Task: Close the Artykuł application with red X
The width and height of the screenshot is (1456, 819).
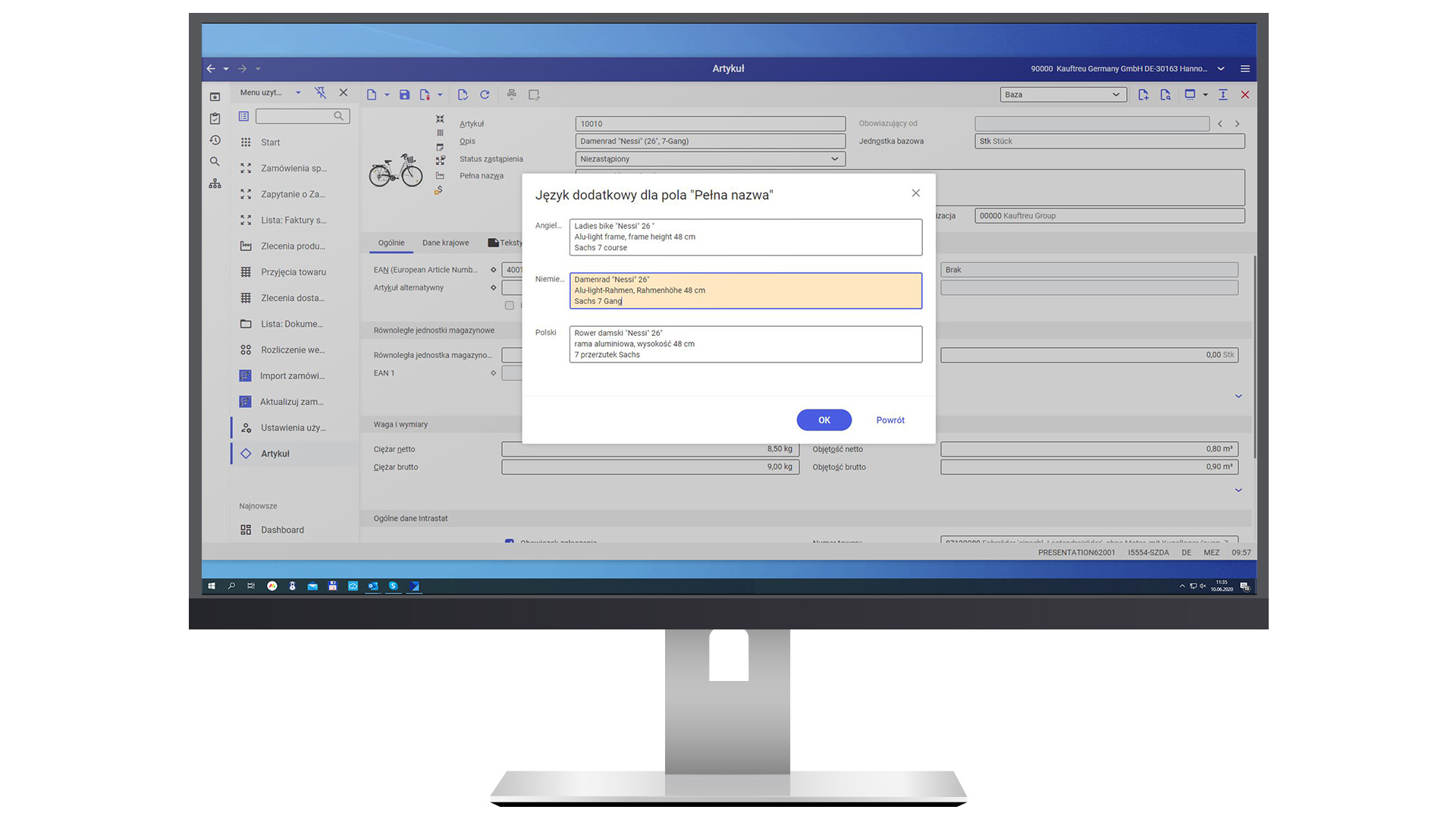Action: [1245, 95]
